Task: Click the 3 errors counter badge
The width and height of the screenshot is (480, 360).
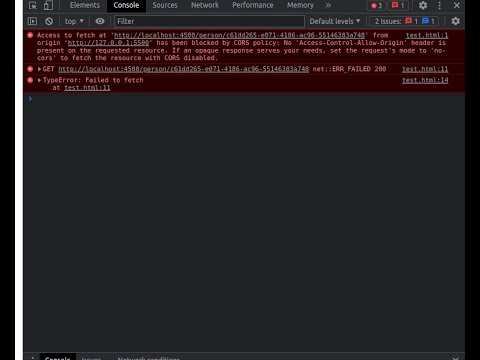Action: tap(376, 6)
